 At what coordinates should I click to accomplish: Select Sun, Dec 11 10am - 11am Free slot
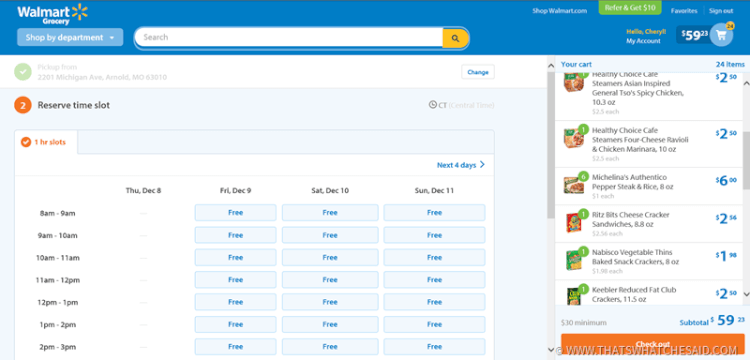[434, 257]
